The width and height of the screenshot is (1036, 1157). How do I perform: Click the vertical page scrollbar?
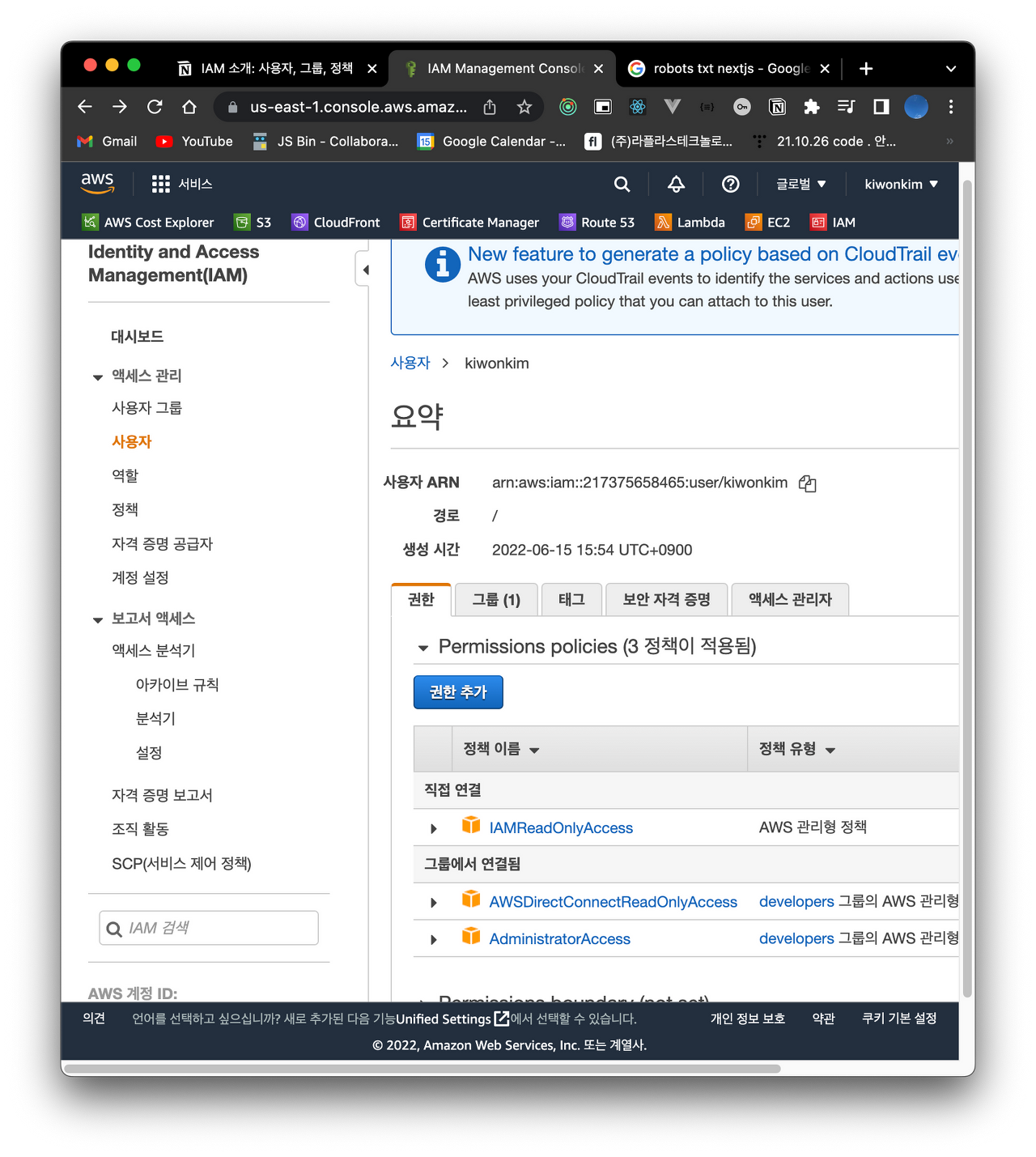[967, 587]
